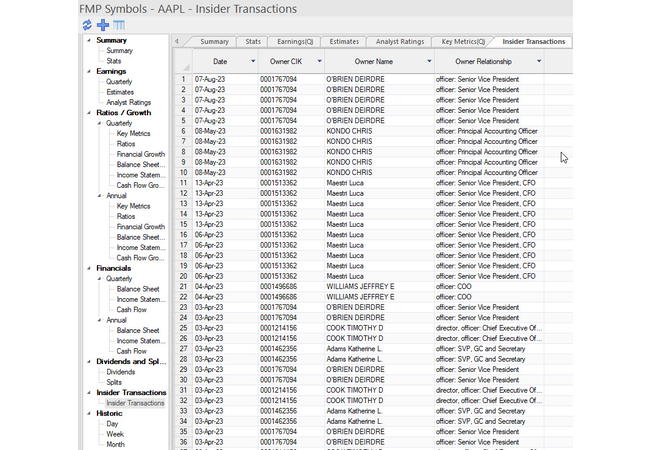Click the Date column header
The image size is (650, 450).
220,61
